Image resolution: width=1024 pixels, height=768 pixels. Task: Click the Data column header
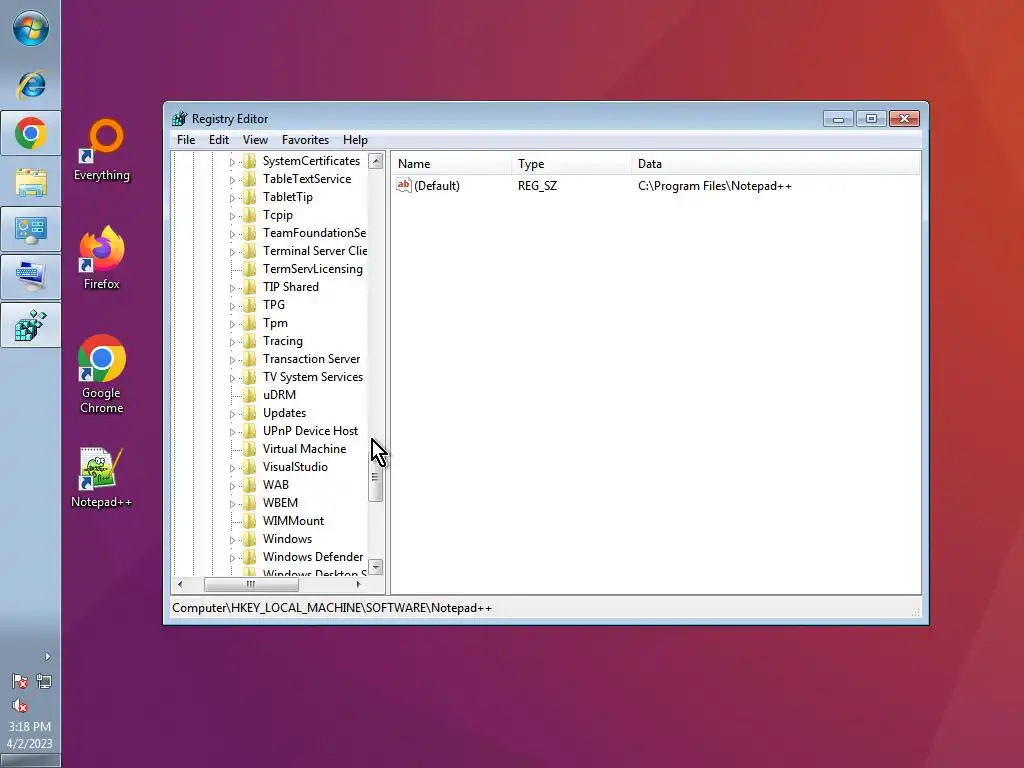[776, 164]
